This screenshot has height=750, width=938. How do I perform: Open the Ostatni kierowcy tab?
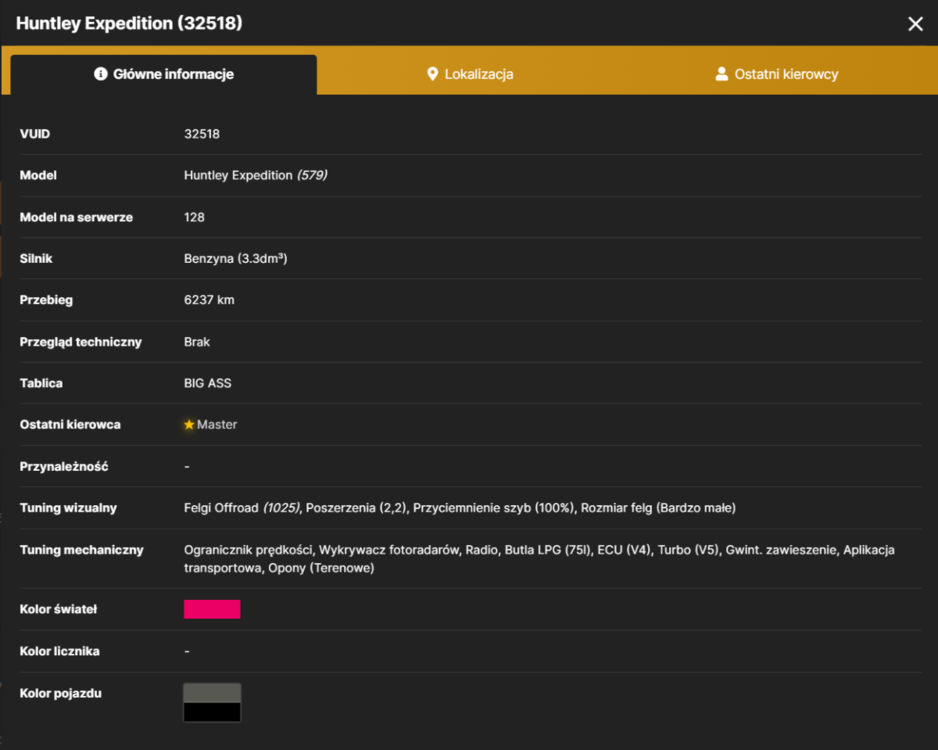[776, 74]
